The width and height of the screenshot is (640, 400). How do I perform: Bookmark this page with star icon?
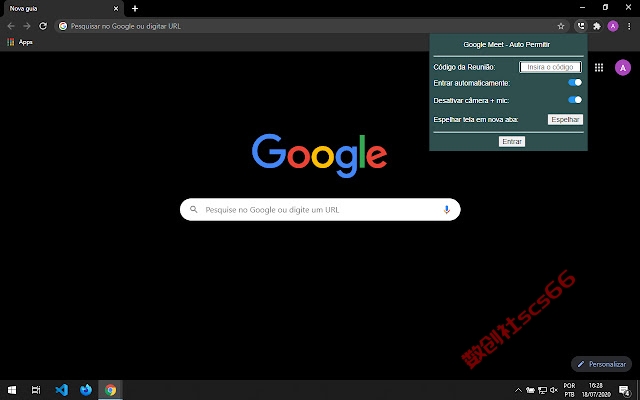[561, 26]
